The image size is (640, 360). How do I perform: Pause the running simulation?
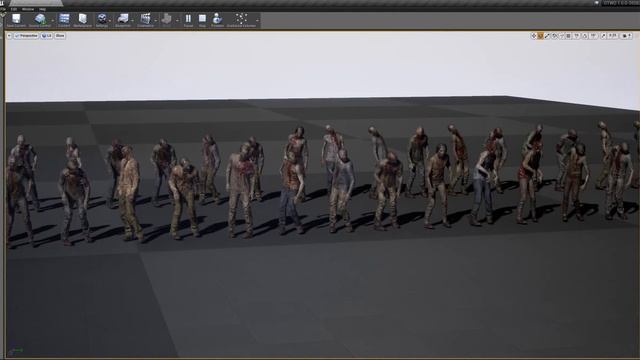188,20
